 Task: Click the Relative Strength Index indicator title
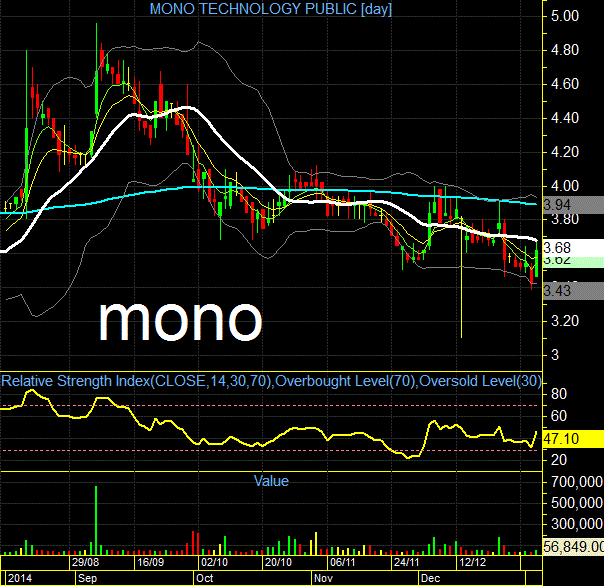click(x=271, y=381)
